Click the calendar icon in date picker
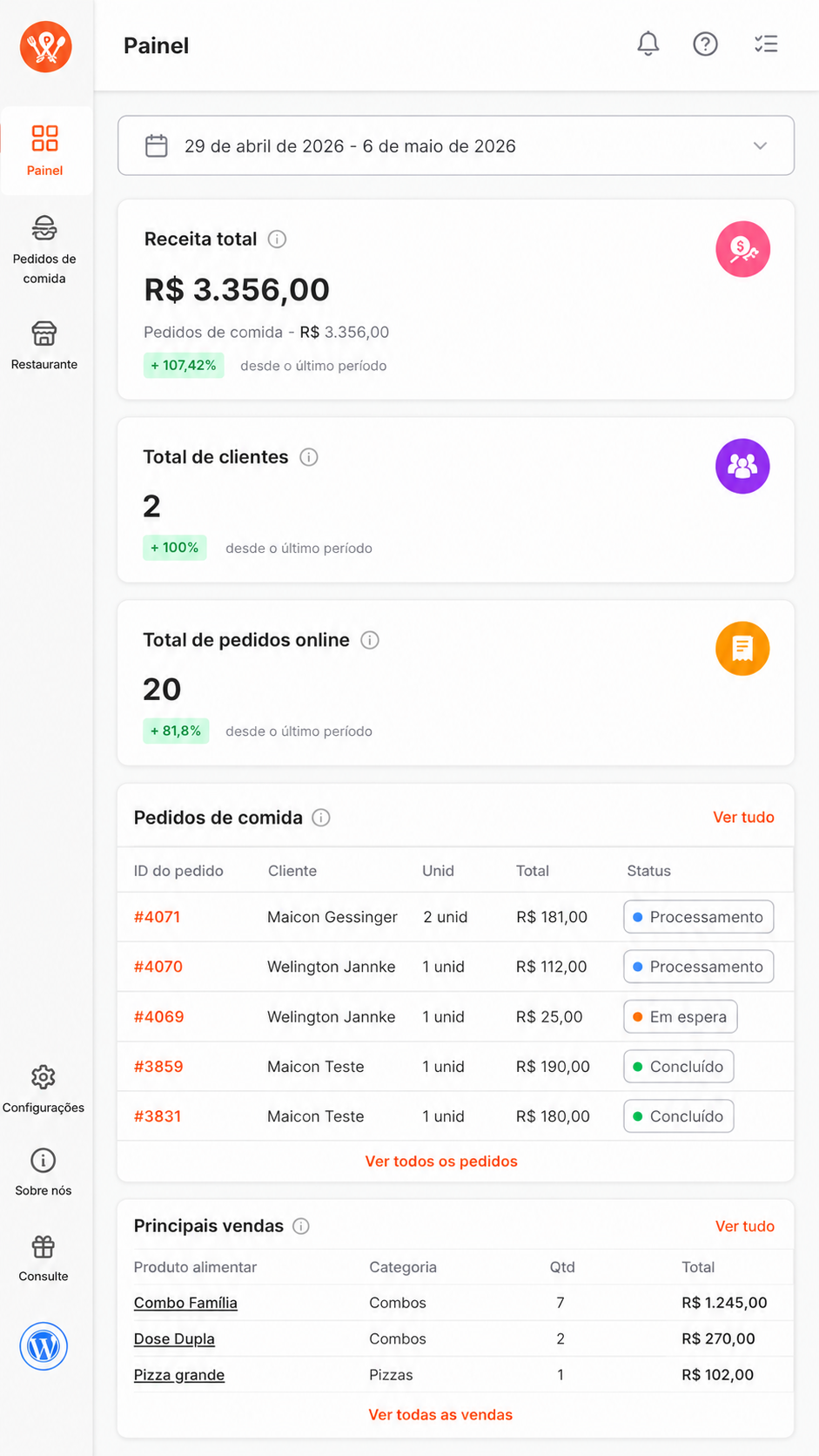Viewport: 819px width, 1456px height. tap(157, 145)
